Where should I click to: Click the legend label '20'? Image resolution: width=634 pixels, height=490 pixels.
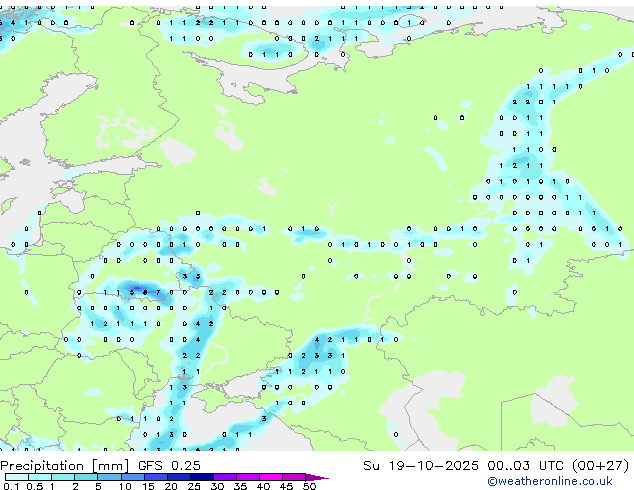[x=171, y=486]
